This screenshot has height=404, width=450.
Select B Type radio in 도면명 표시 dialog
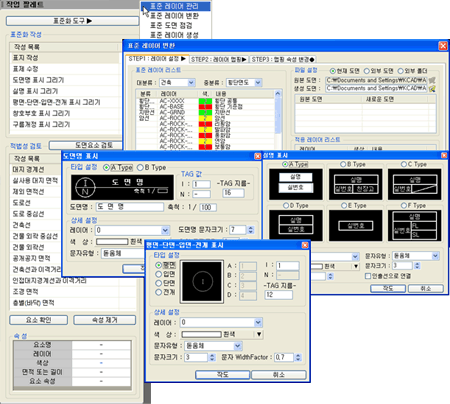pos(140,168)
